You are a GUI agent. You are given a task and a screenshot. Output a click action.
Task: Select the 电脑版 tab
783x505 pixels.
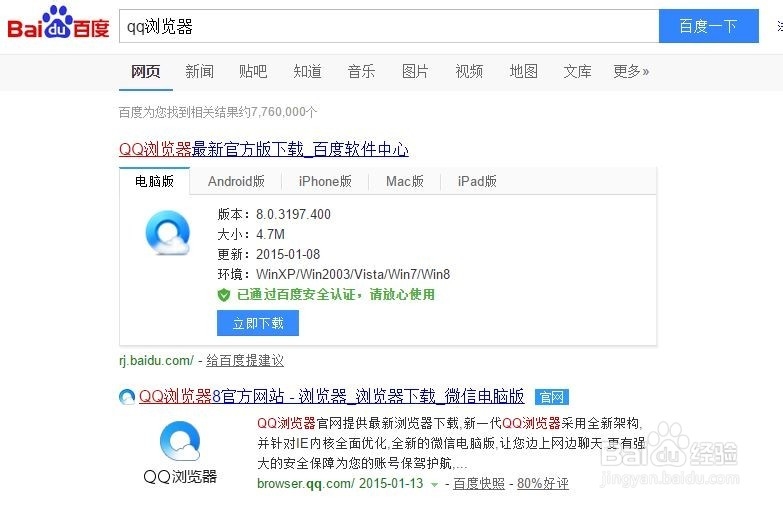tap(154, 181)
